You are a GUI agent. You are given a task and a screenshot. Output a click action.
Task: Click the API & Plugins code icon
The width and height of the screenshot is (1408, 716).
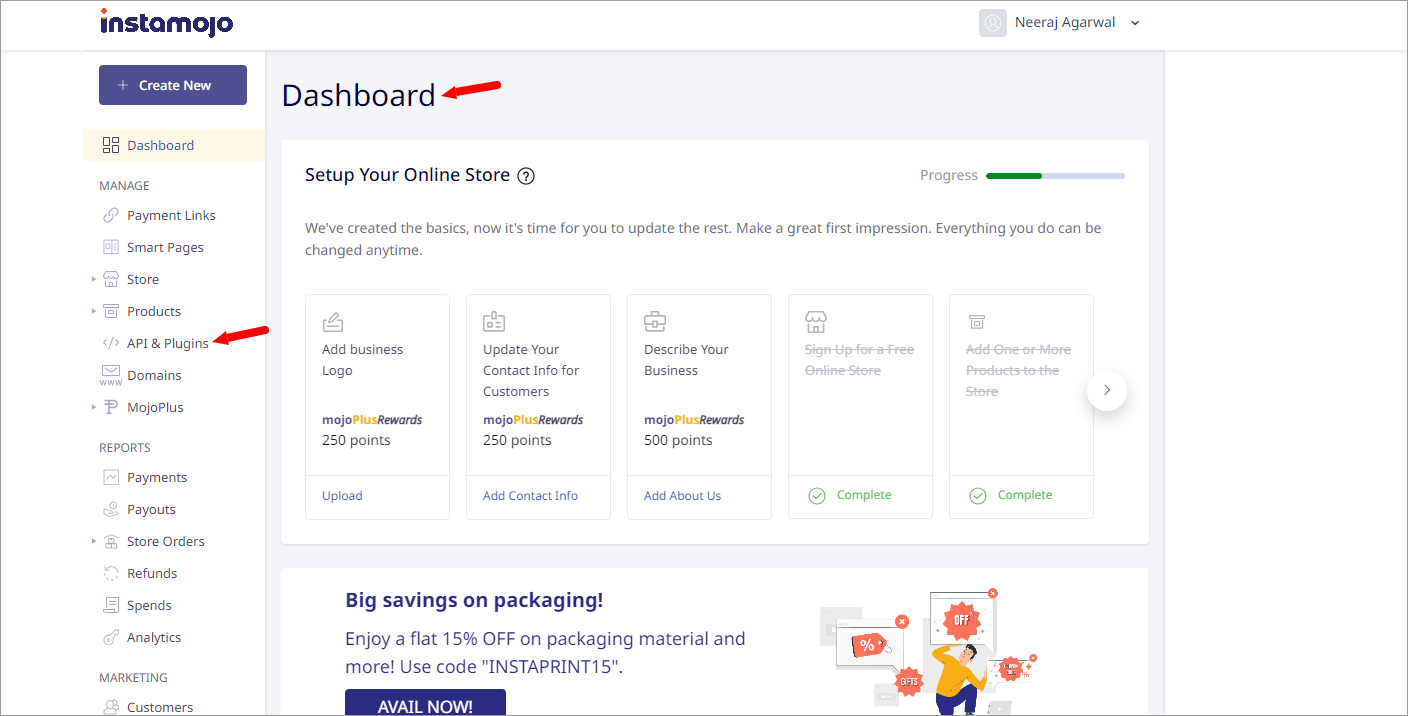tap(111, 343)
